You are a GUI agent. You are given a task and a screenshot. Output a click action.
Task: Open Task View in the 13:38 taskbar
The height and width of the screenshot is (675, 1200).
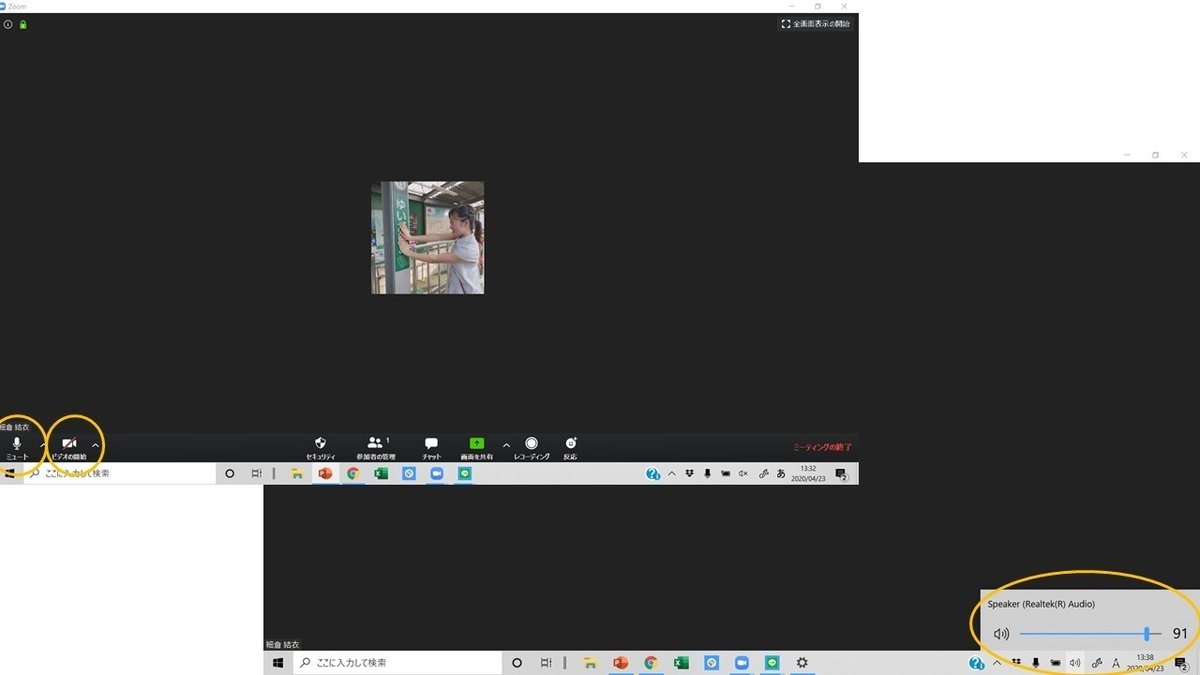(546, 662)
